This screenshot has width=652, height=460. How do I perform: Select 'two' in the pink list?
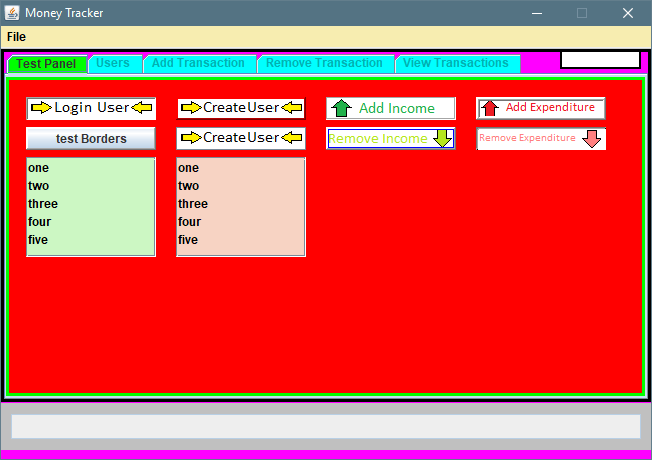(x=241, y=185)
